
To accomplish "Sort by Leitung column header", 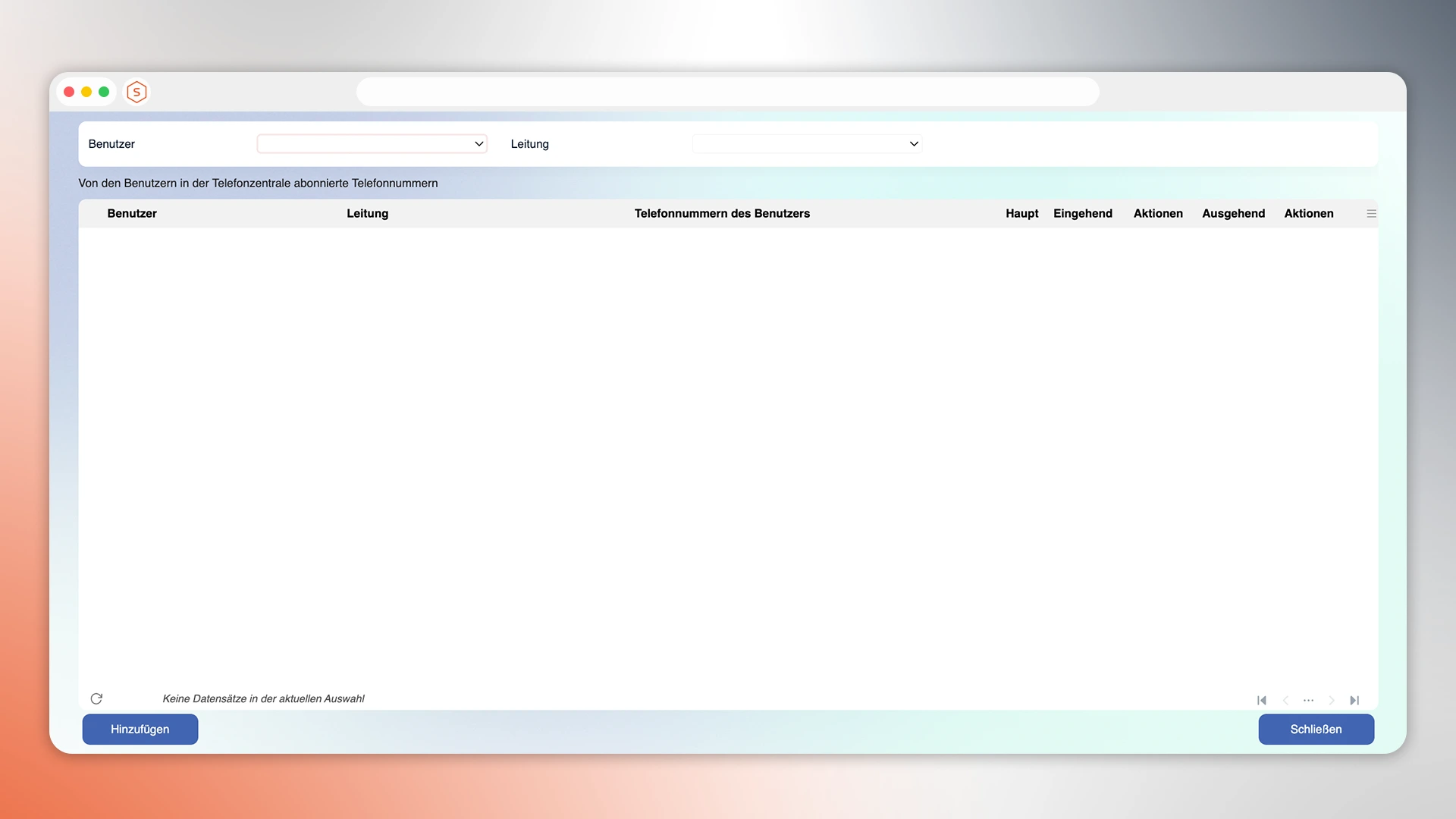I will pyautogui.click(x=367, y=214).
